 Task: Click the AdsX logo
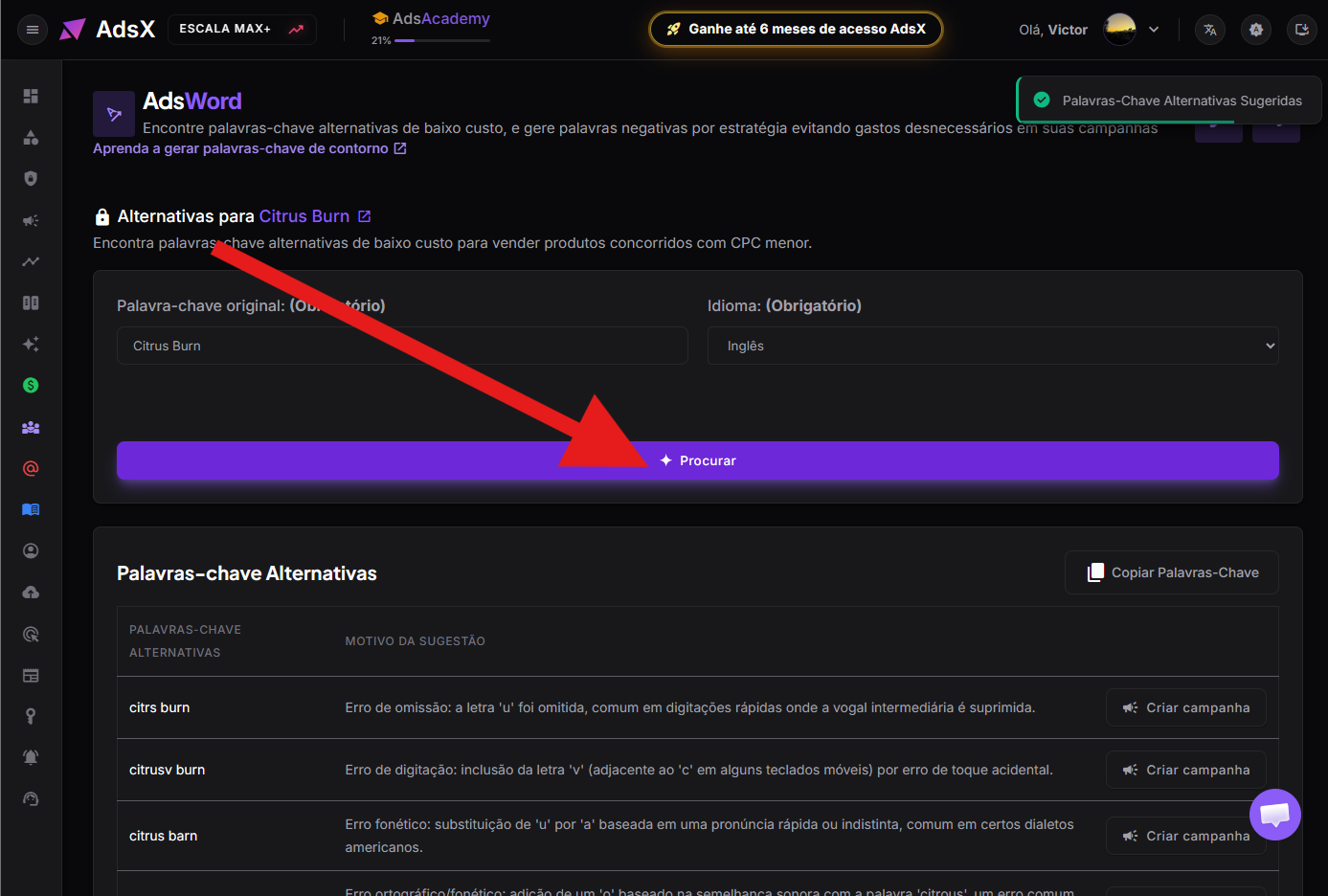(107, 30)
